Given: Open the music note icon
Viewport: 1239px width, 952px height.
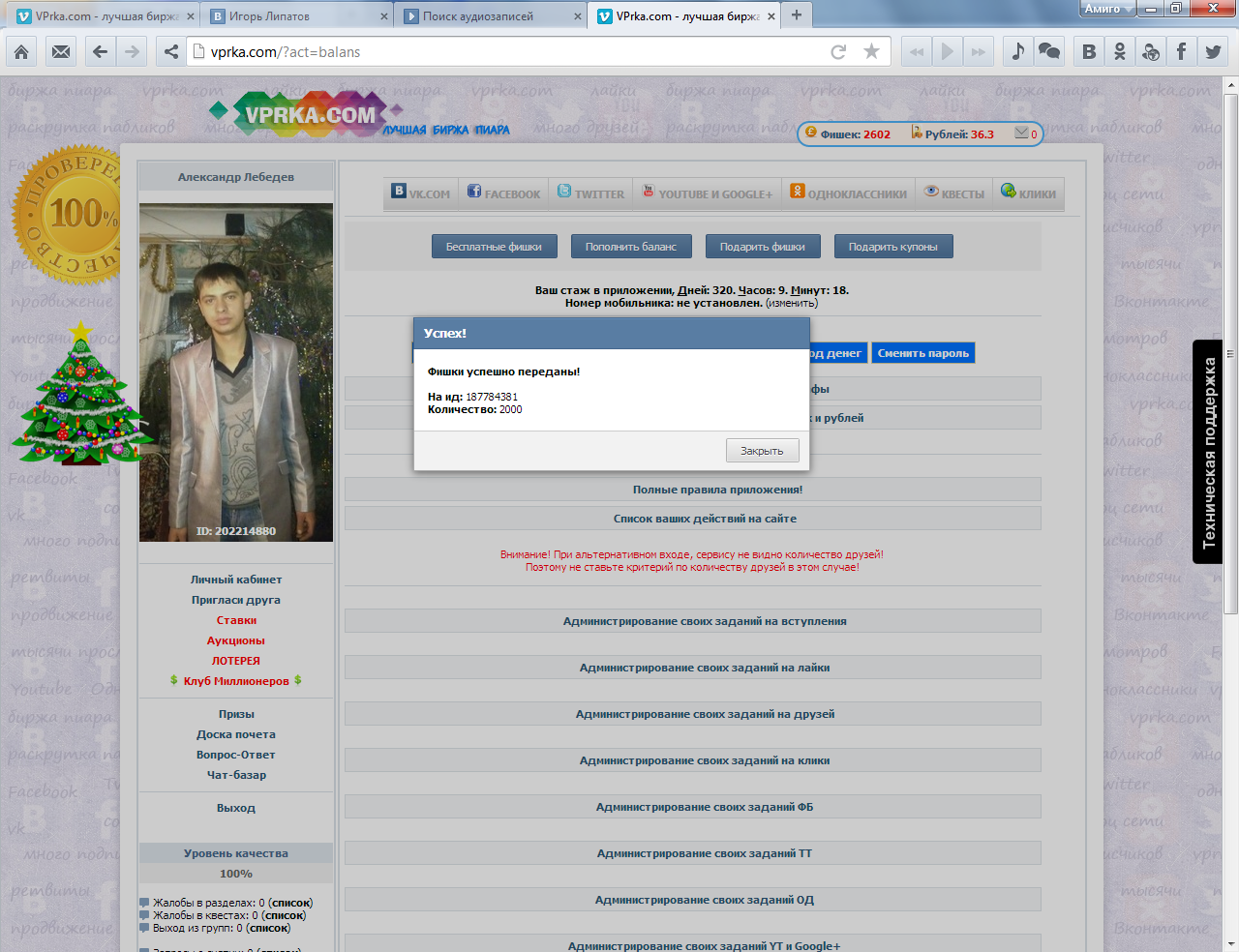Looking at the screenshot, I should pos(1017,52).
